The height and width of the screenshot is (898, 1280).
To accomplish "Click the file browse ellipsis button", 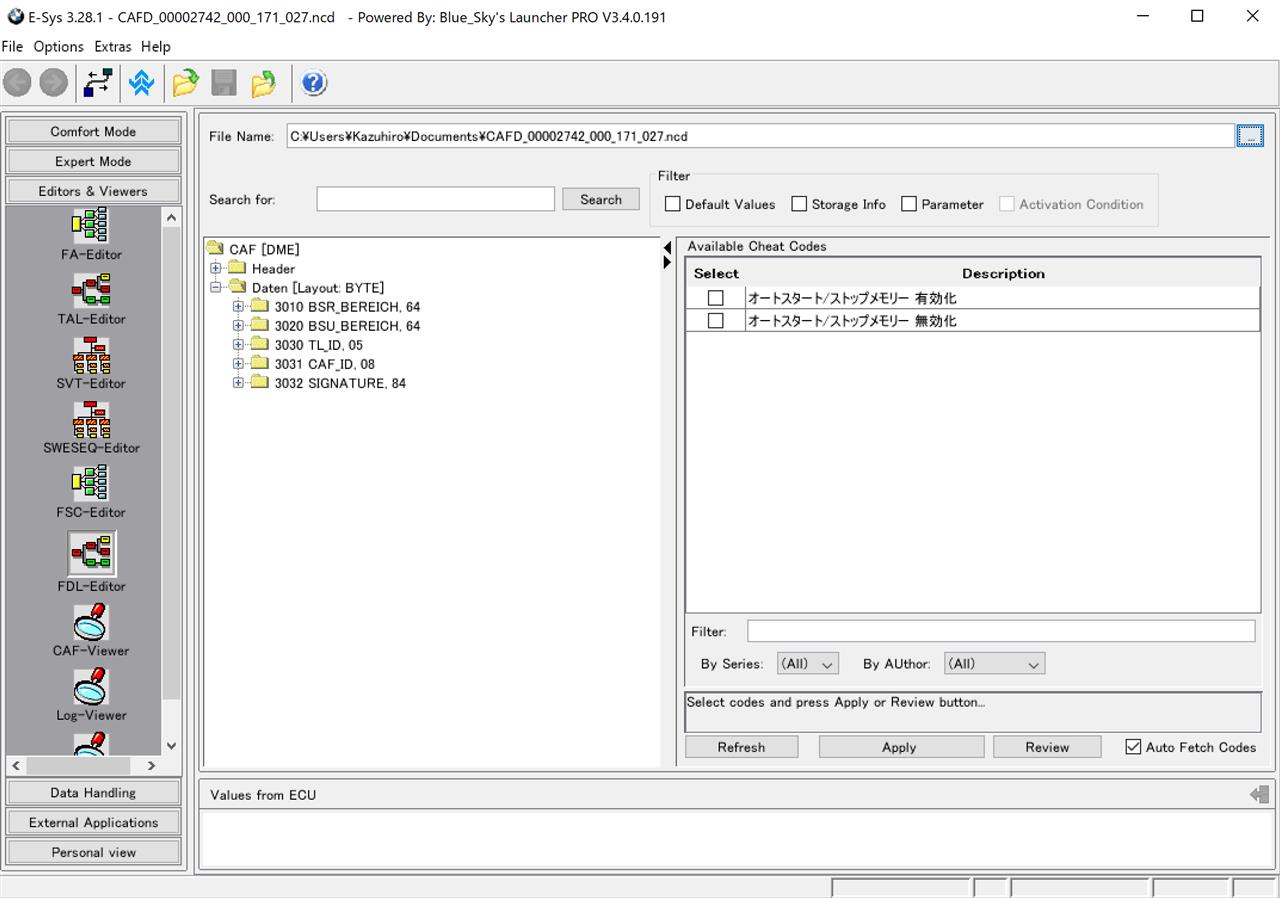I will point(1250,136).
